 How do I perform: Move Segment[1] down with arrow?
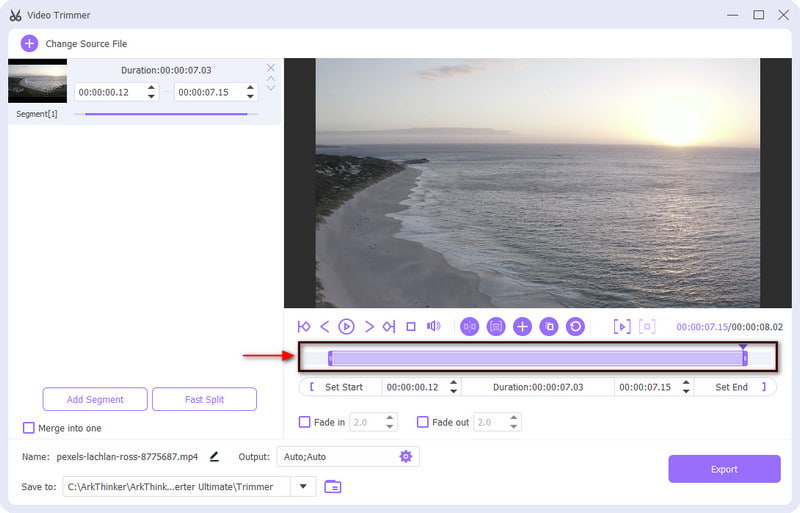click(271, 88)
